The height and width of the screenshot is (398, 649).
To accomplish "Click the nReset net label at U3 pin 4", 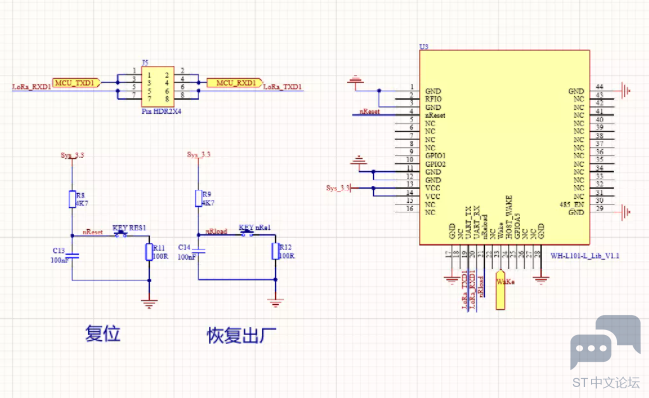I will coord(370,111).
